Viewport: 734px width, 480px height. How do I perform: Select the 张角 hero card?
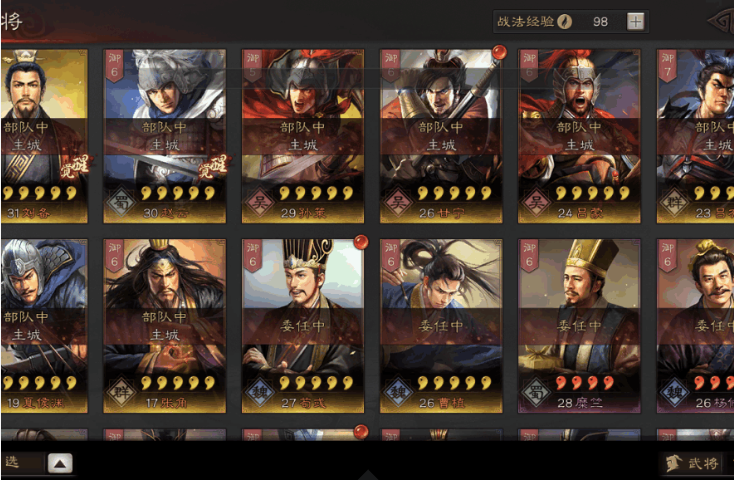pyautogui.click(x=164, y=326)
